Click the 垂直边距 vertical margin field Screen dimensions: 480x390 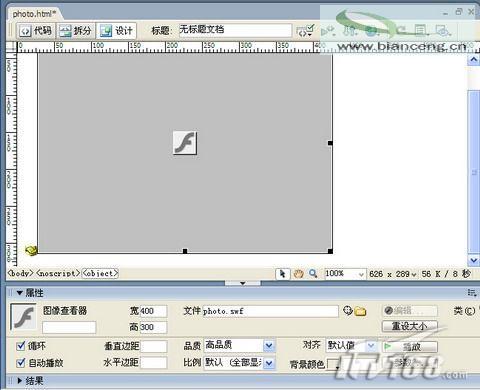pyautogui.click(x=153, y=346)
